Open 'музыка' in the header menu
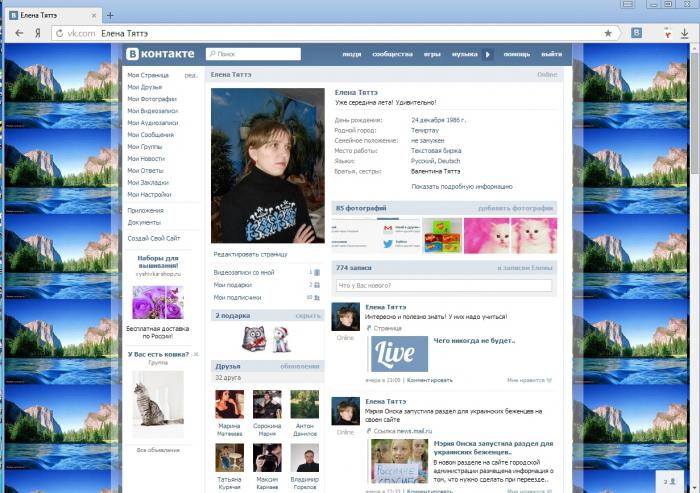The image size is (700, 493). coord(465,54)
